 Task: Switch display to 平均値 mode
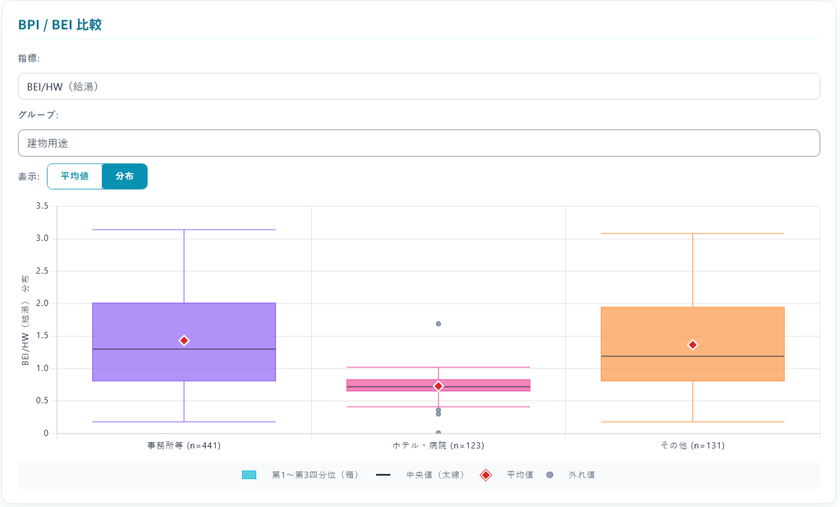(x=75, y=176)
